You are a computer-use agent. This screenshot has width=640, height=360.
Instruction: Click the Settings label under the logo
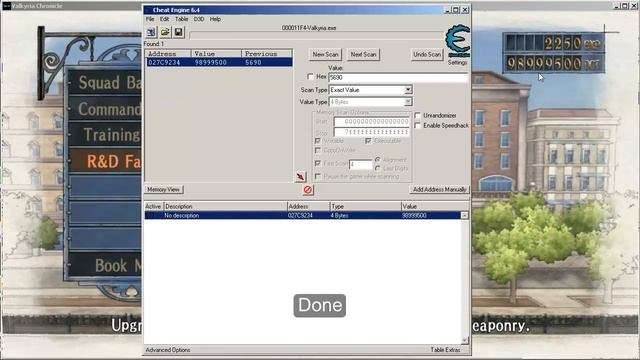tap(457, 62)
